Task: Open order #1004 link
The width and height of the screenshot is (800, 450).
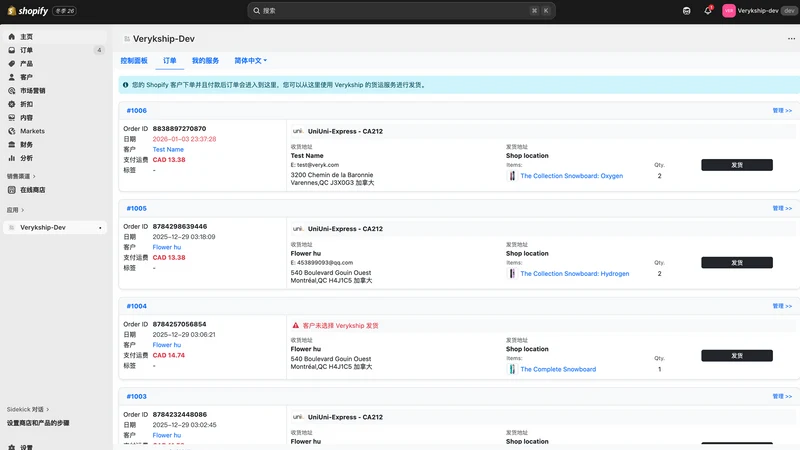Action: pos(136,306)
